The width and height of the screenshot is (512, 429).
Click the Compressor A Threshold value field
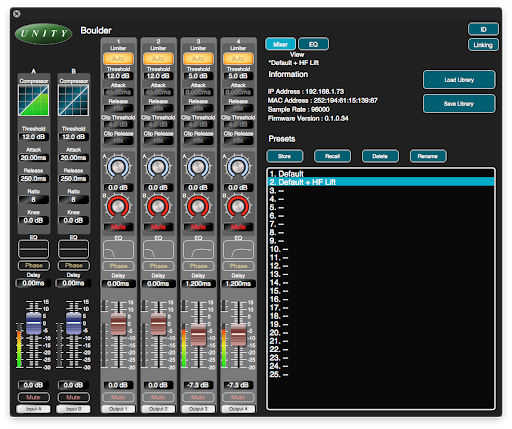pyautogui.click(x=33, y=137)
